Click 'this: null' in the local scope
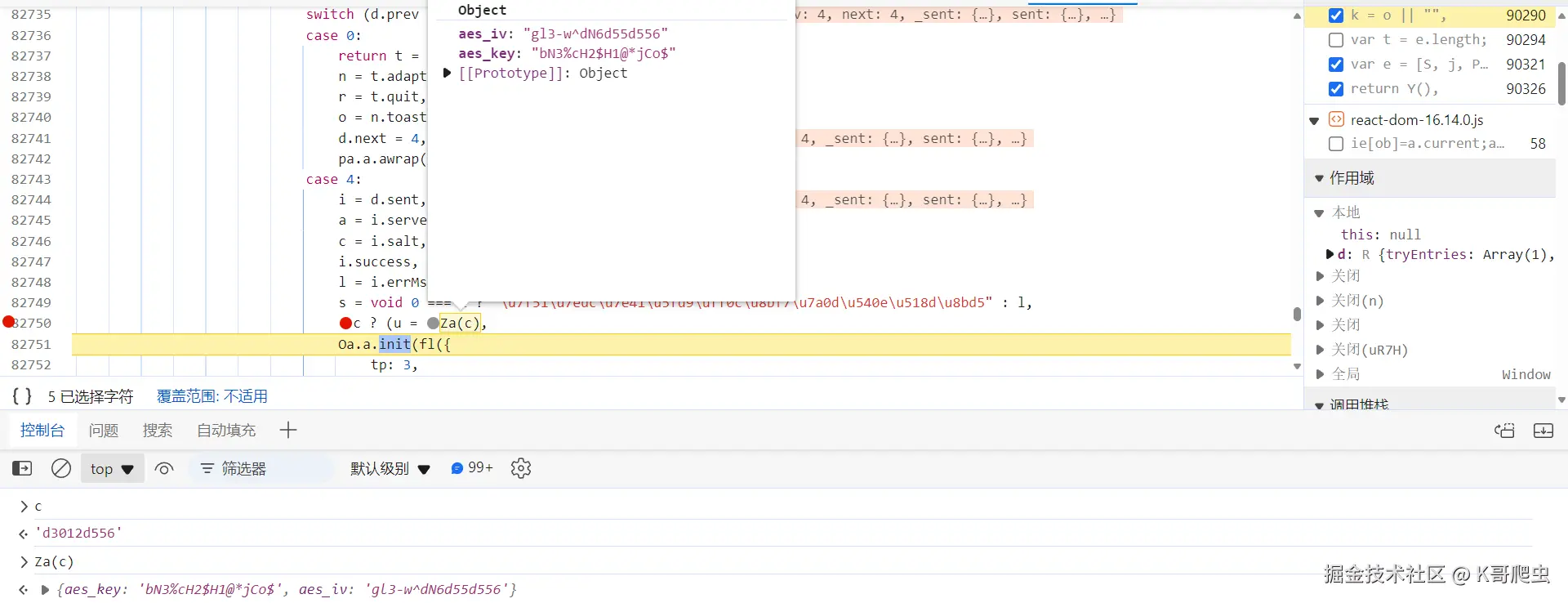 1381,234
